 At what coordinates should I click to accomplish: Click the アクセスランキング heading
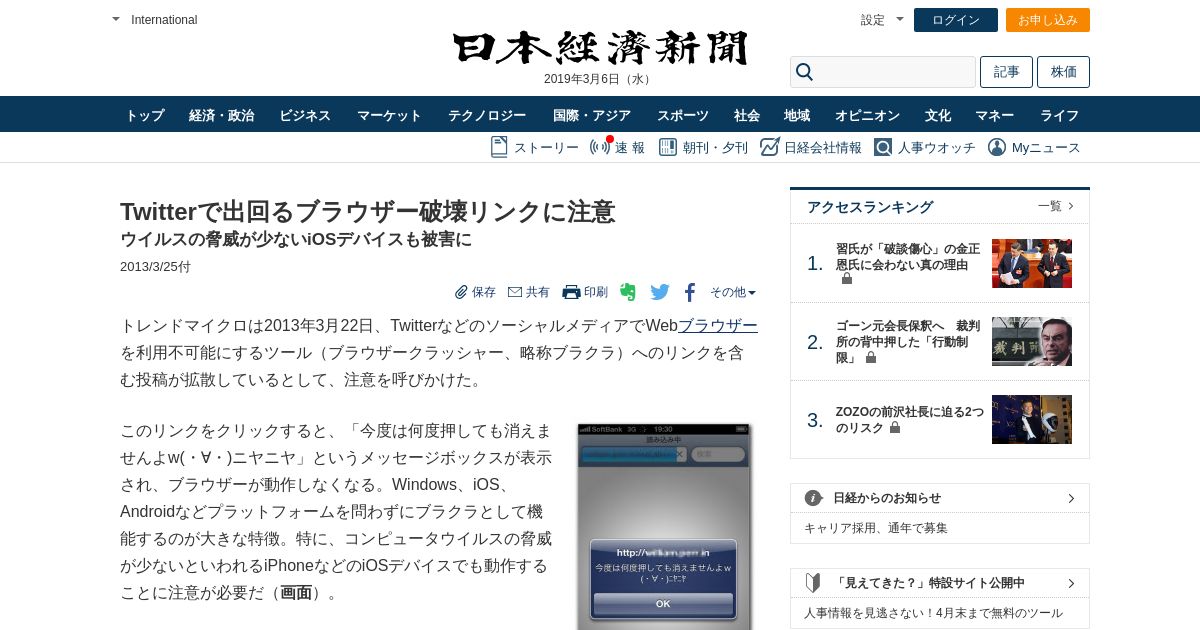point(870,207)
